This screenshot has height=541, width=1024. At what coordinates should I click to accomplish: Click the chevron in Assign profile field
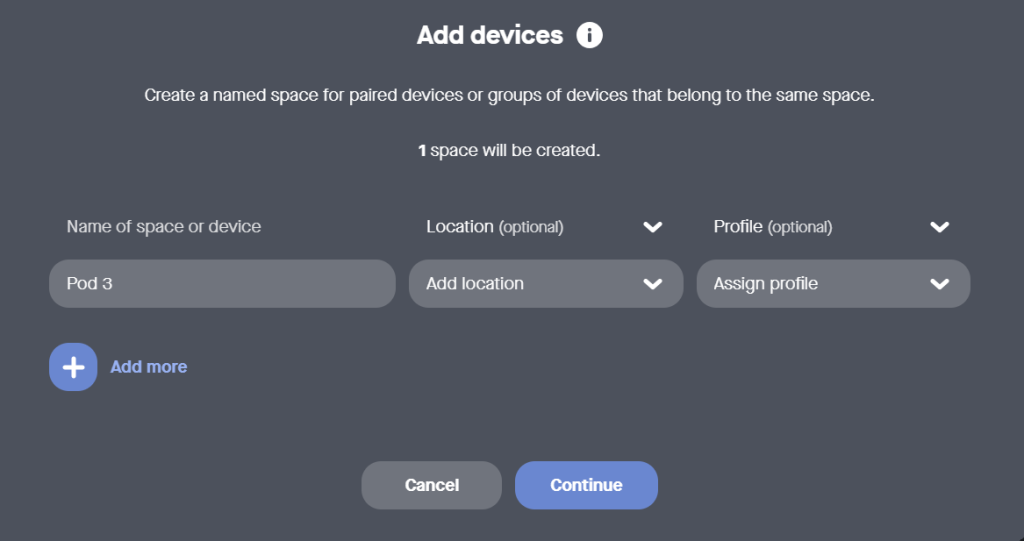tap(939, 284)
